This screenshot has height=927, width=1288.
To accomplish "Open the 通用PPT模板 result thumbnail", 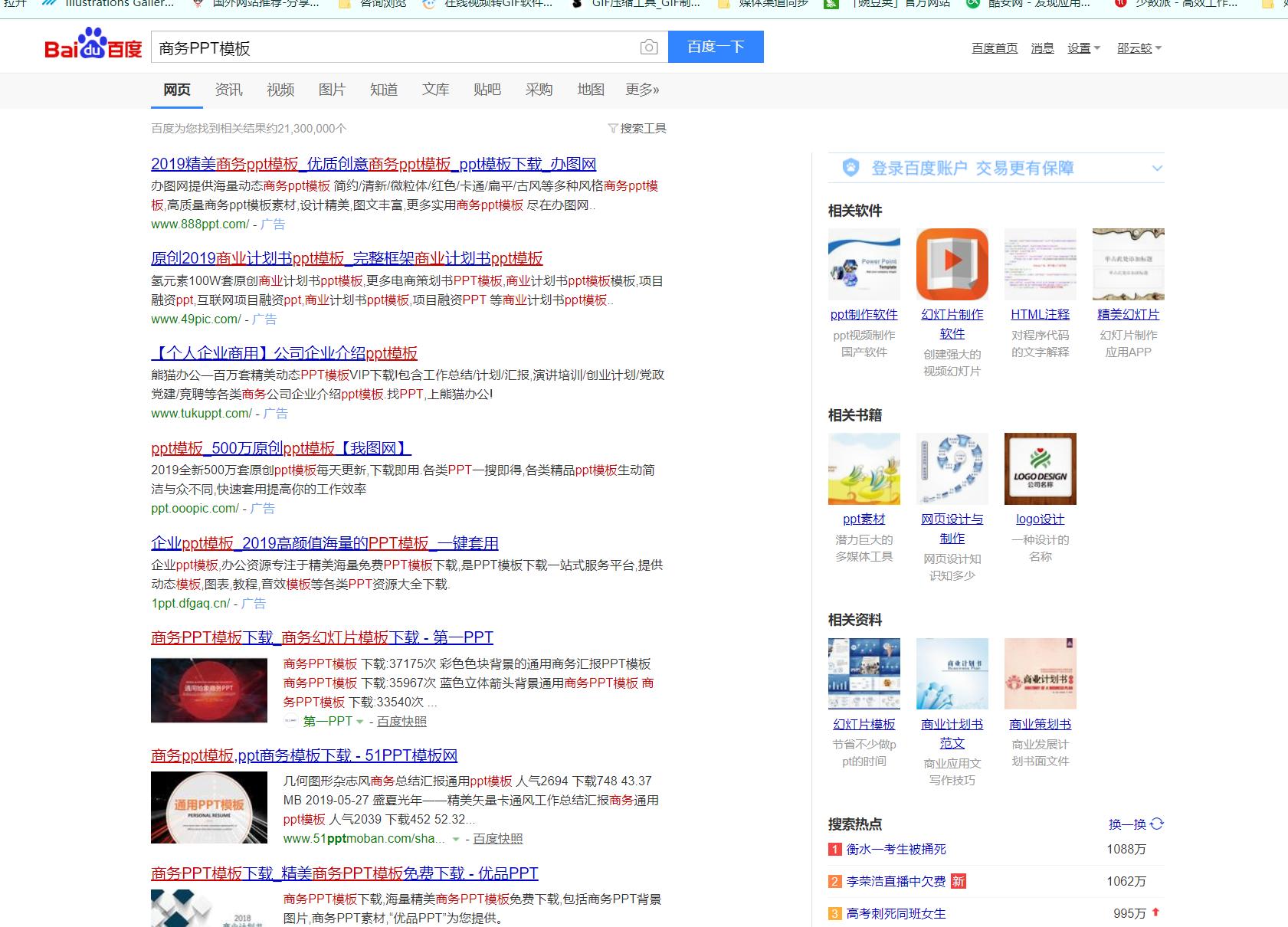I will click(209, 807).
